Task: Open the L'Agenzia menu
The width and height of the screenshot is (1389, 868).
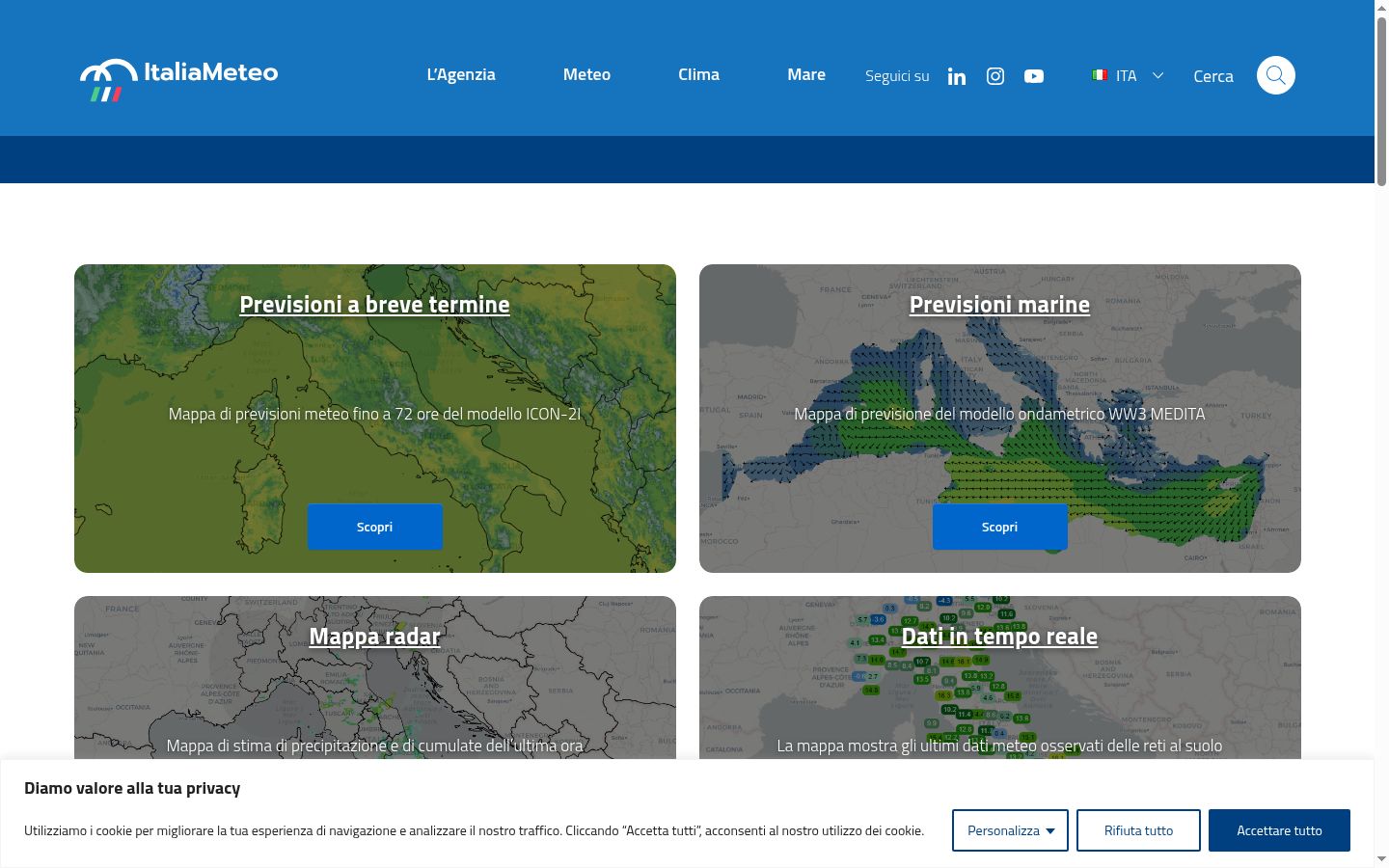Action: click(461, 74)
